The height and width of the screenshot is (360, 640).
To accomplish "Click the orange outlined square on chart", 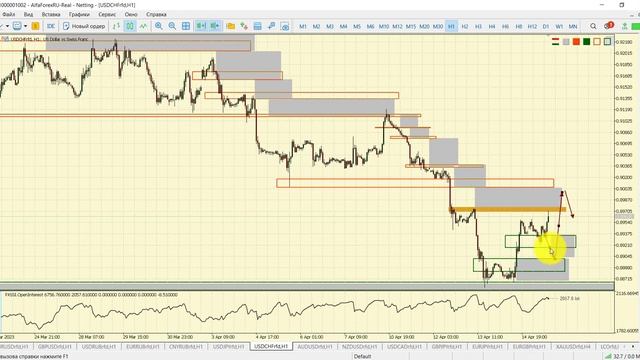I will coord(597,42).
